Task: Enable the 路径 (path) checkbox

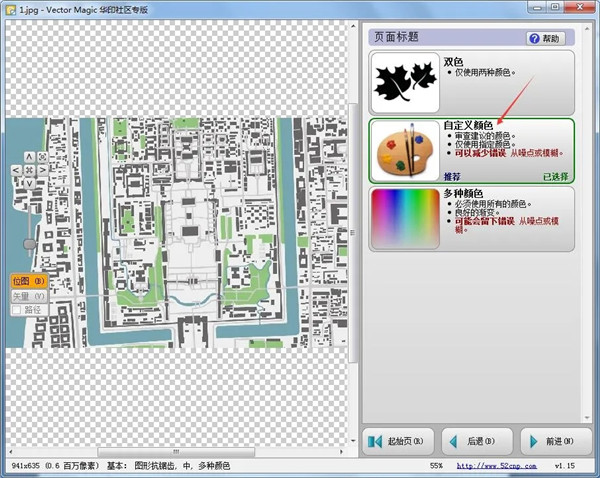Action: click(15, 310)
